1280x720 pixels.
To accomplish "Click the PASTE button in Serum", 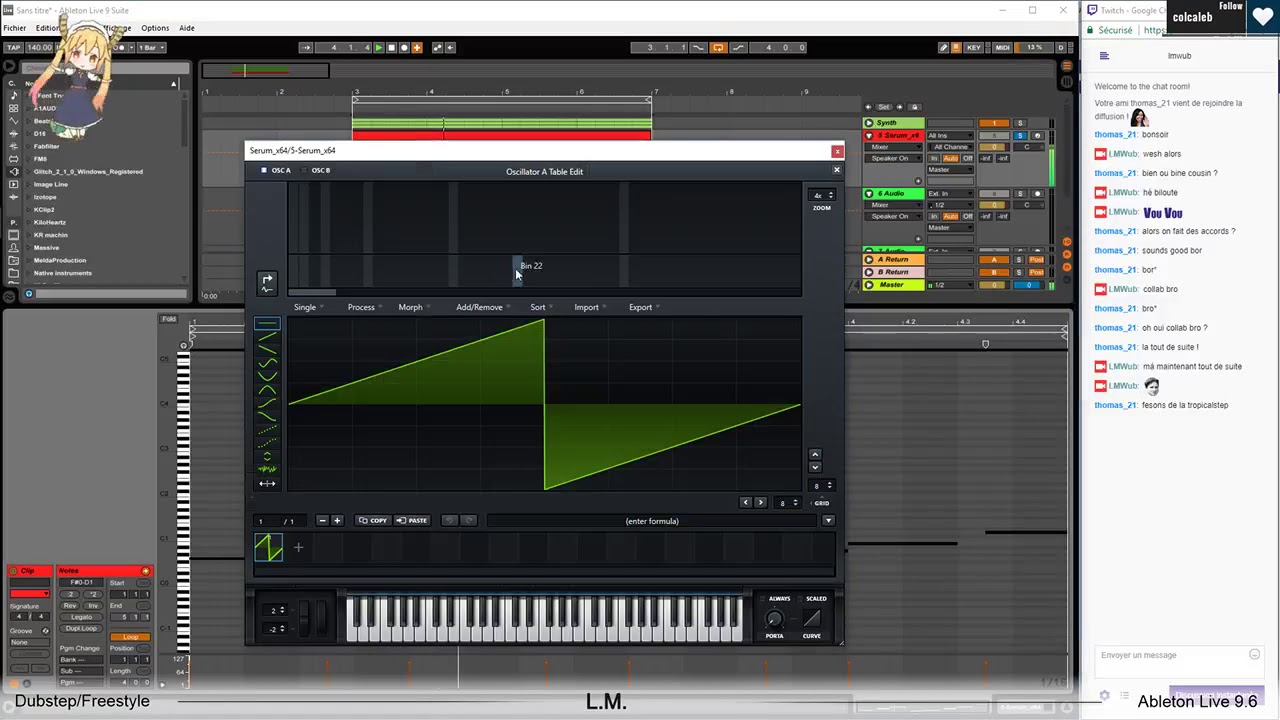I will pyautogui.click(x=412, y=520).
